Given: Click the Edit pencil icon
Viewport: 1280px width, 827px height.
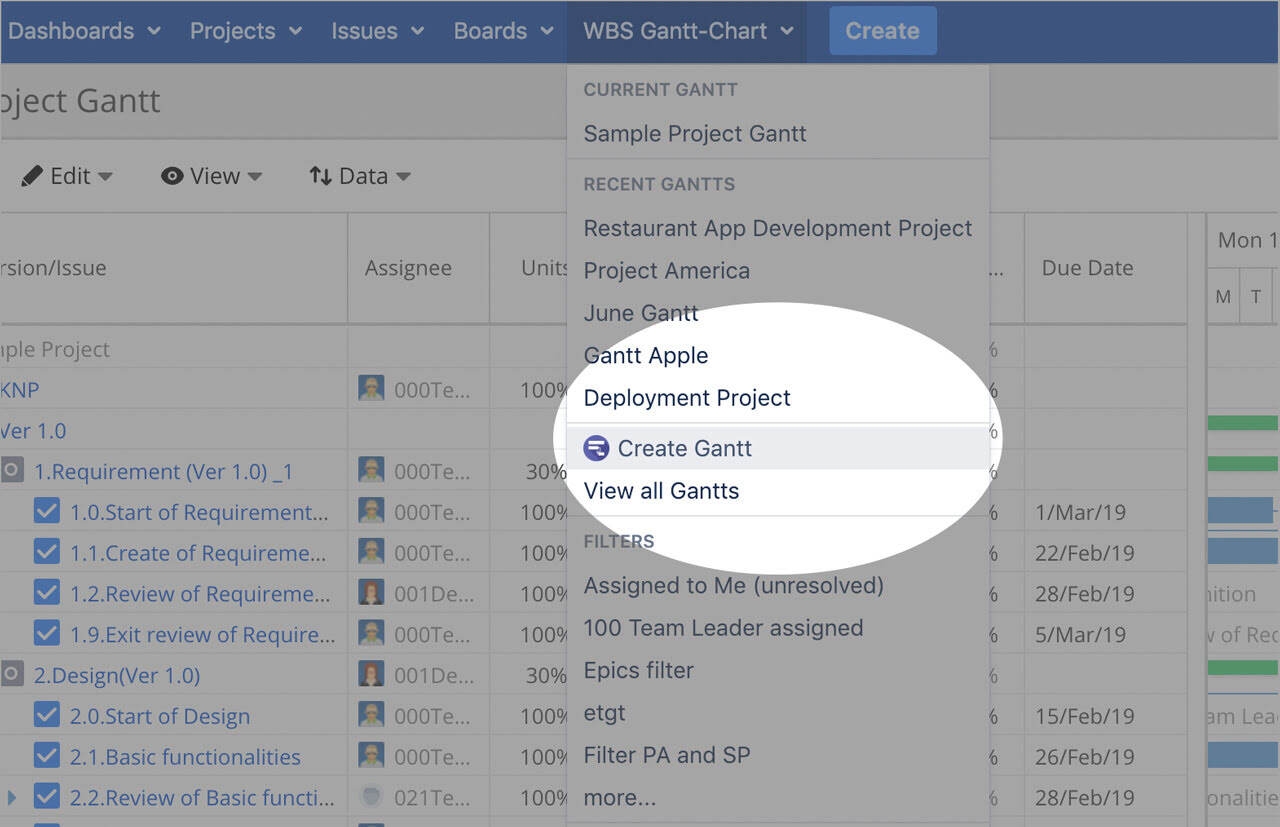Looking at the screenshot, I should click(33, 175).
